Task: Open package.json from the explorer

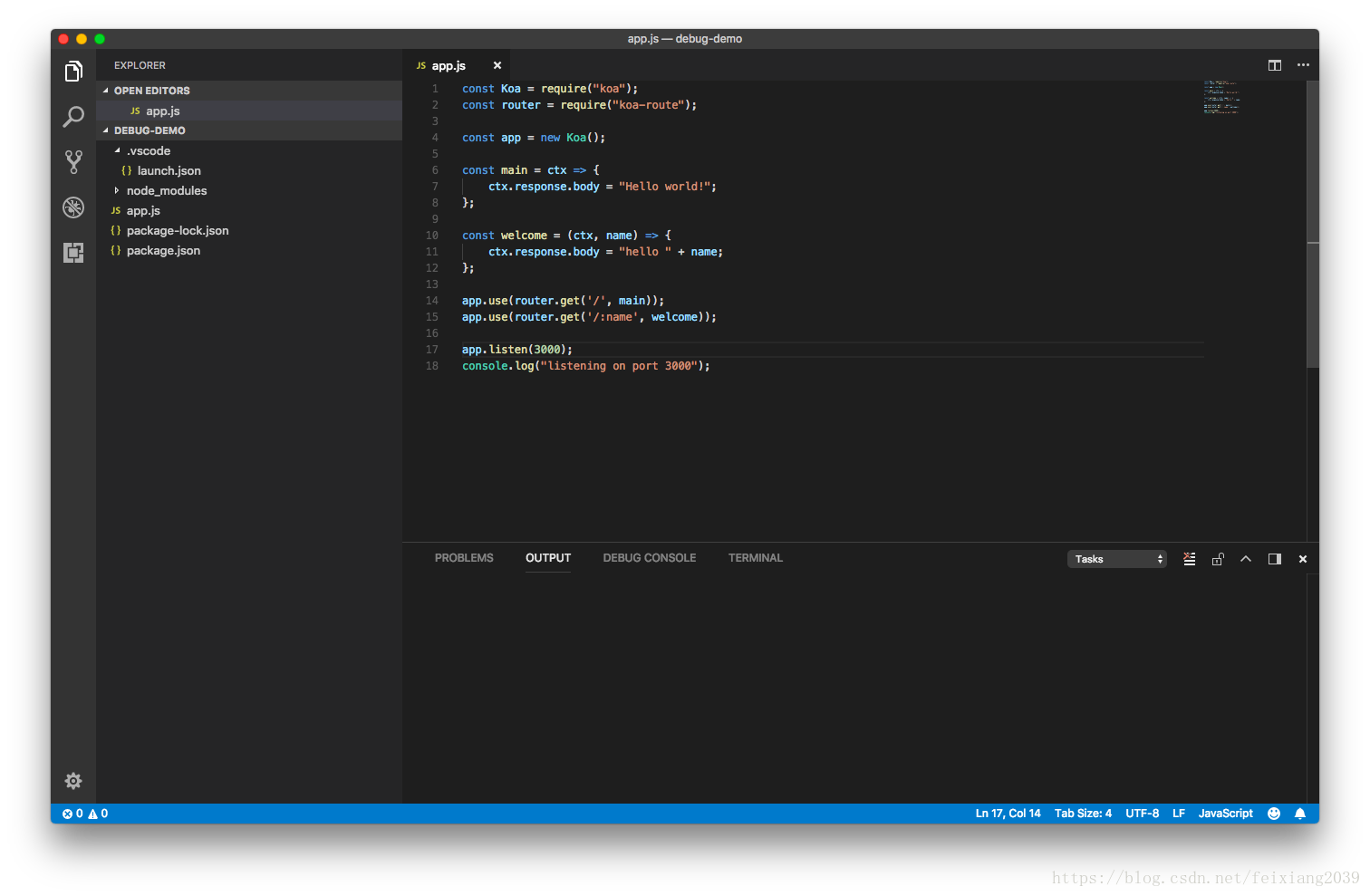Action: point(163,251)
